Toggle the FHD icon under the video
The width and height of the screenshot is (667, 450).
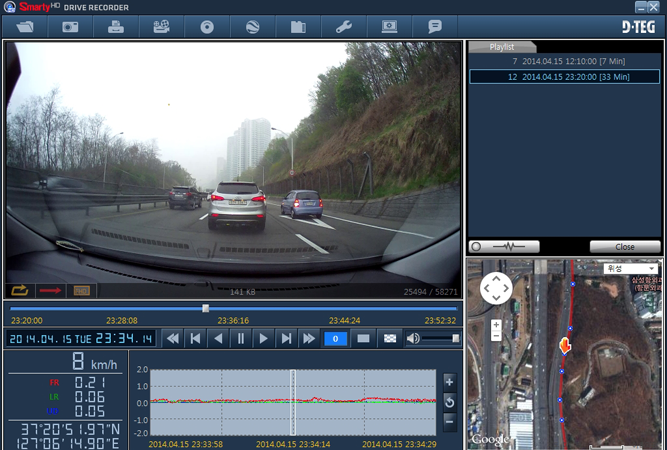[x=81, y=291]
